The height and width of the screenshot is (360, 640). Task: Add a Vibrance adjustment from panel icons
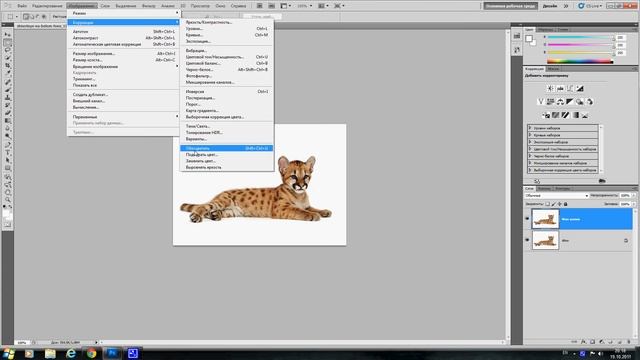pyautogui.click(x=540, y=102)
